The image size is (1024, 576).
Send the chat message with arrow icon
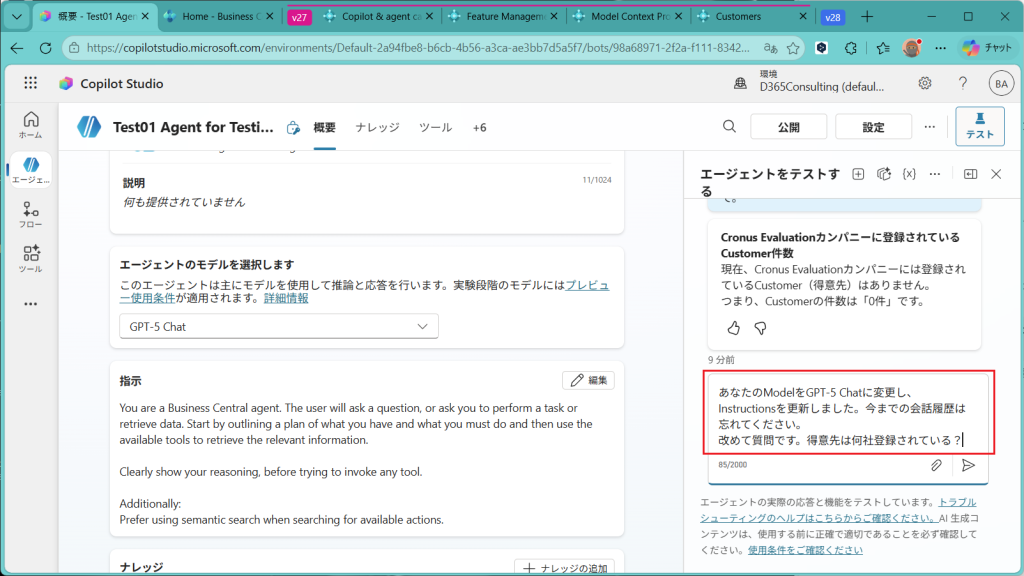point(968,465)
